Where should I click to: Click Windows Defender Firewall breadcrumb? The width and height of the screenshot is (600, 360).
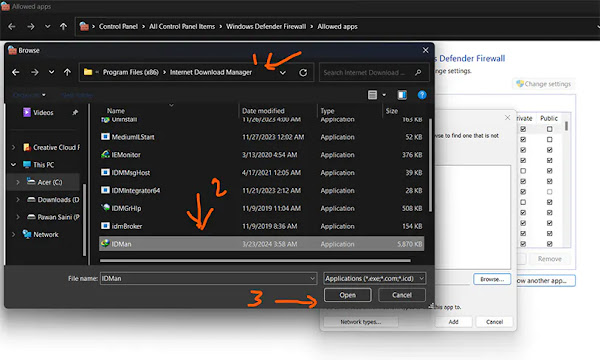pos(266,26)
